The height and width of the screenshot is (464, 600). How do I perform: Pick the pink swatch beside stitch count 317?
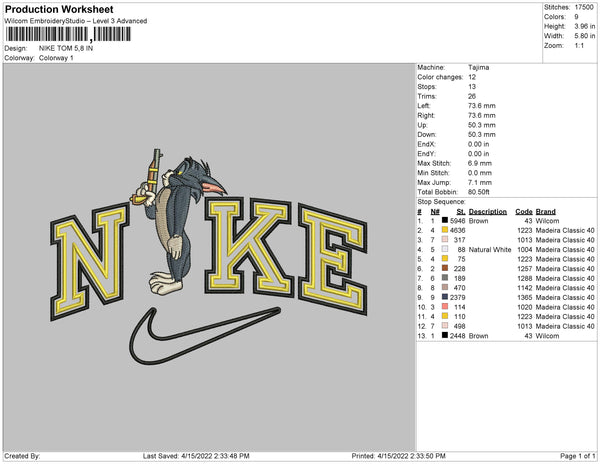tap(445, 239)
